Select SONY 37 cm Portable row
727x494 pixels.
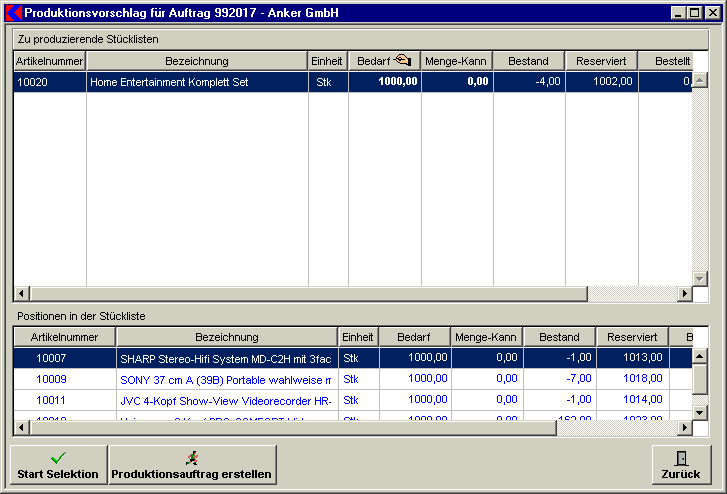226,379
